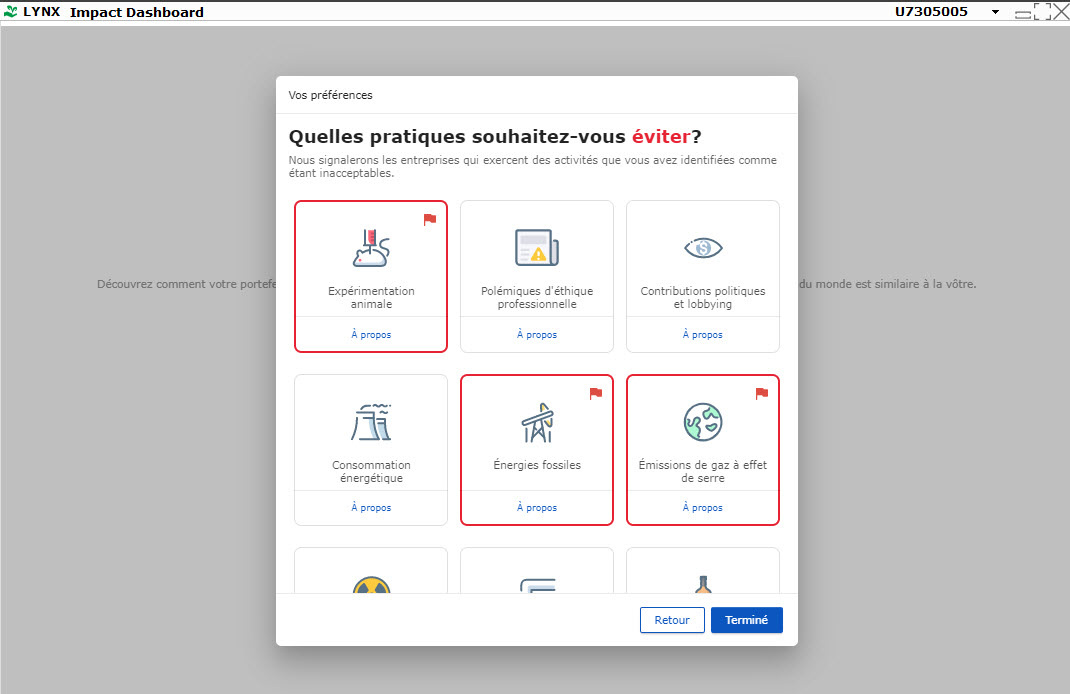Click the account number U7305005
Viewport: 1070px width, 694px height.
[931, 12]
